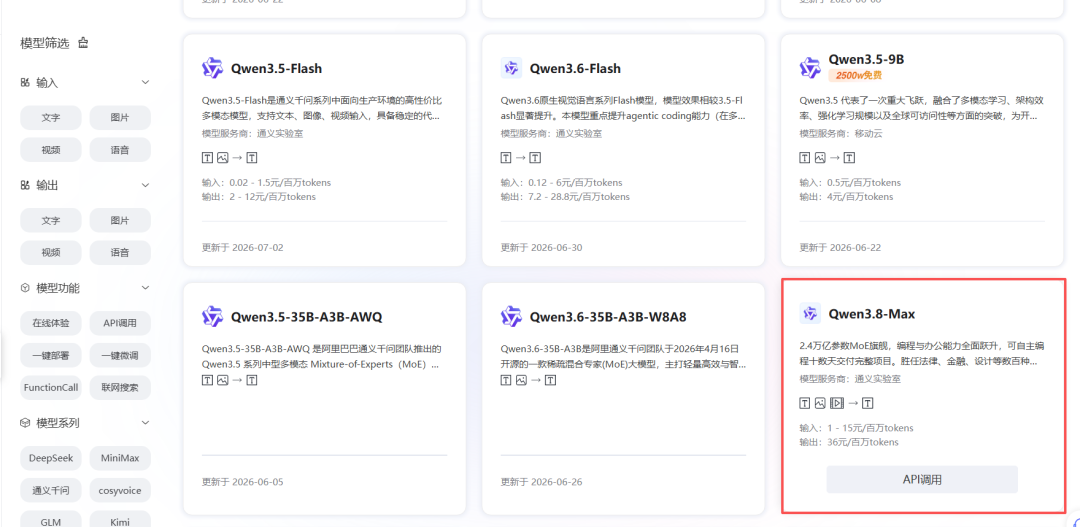Viewport: 1080px width, 527px height.
Task: Click image modality icon on Qwen3.5-35B-A3B-AWQ card
Action: tap(222, 380)
